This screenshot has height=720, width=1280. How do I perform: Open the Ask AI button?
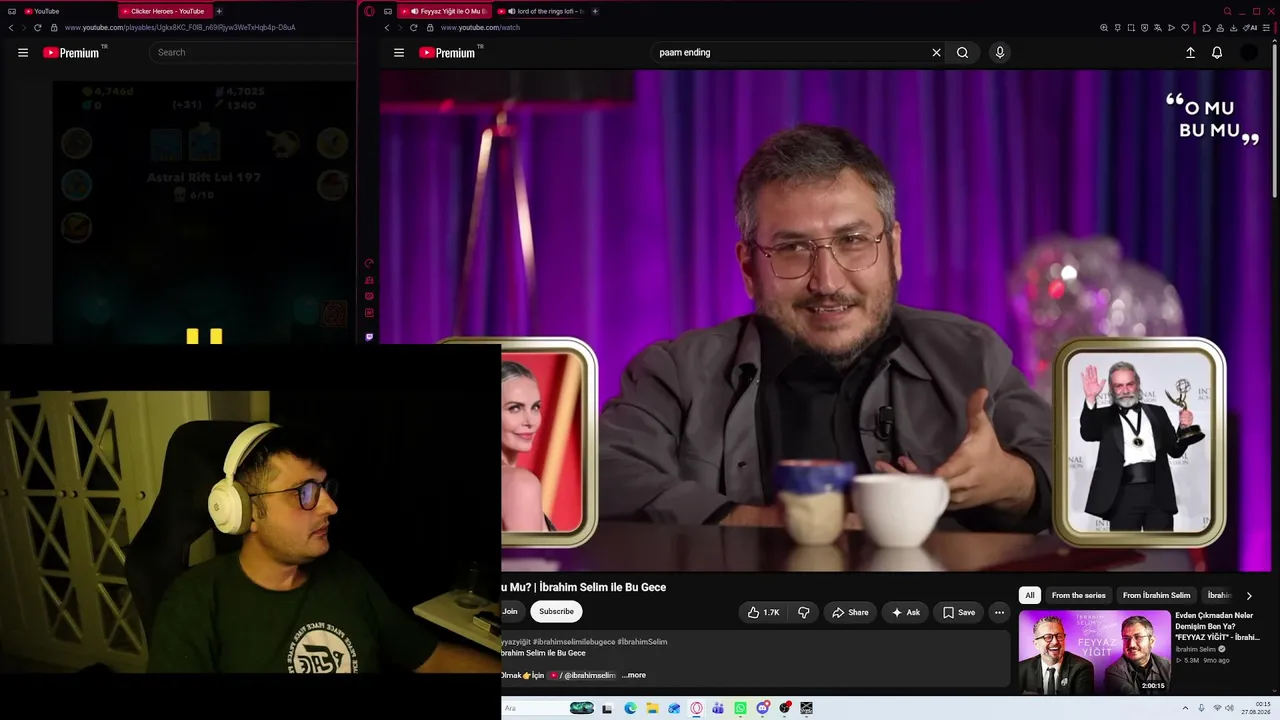[905, 612]
